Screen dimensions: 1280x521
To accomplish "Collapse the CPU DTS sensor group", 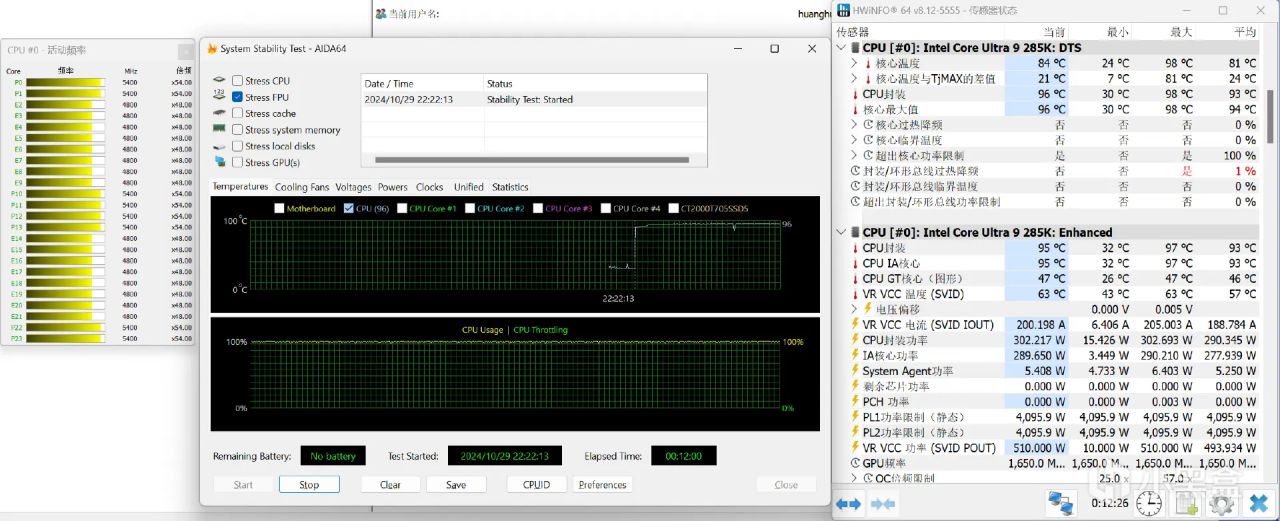I will (x=842, y=48).
